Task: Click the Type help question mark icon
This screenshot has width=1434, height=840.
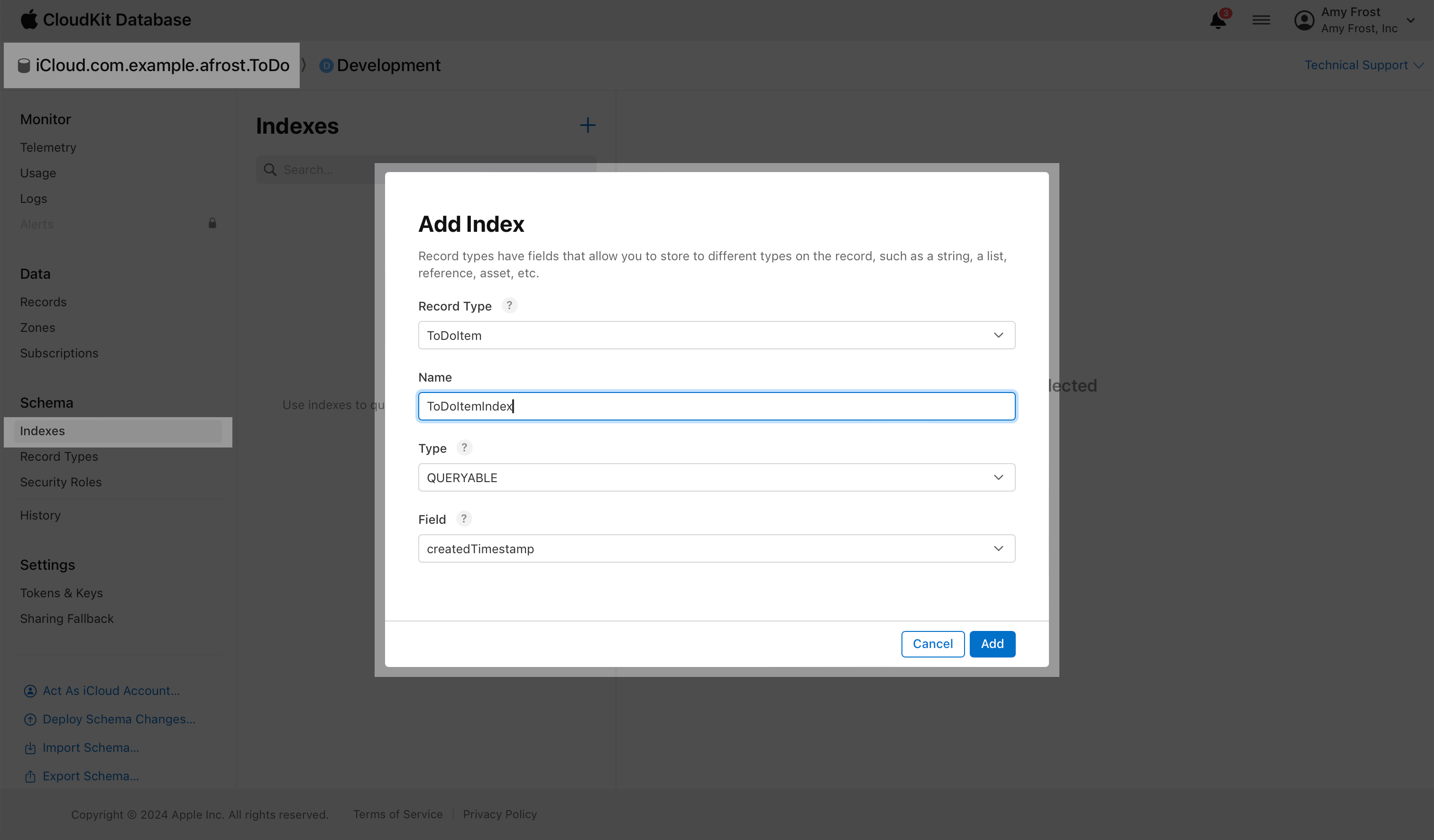Action: coord(464,447)
